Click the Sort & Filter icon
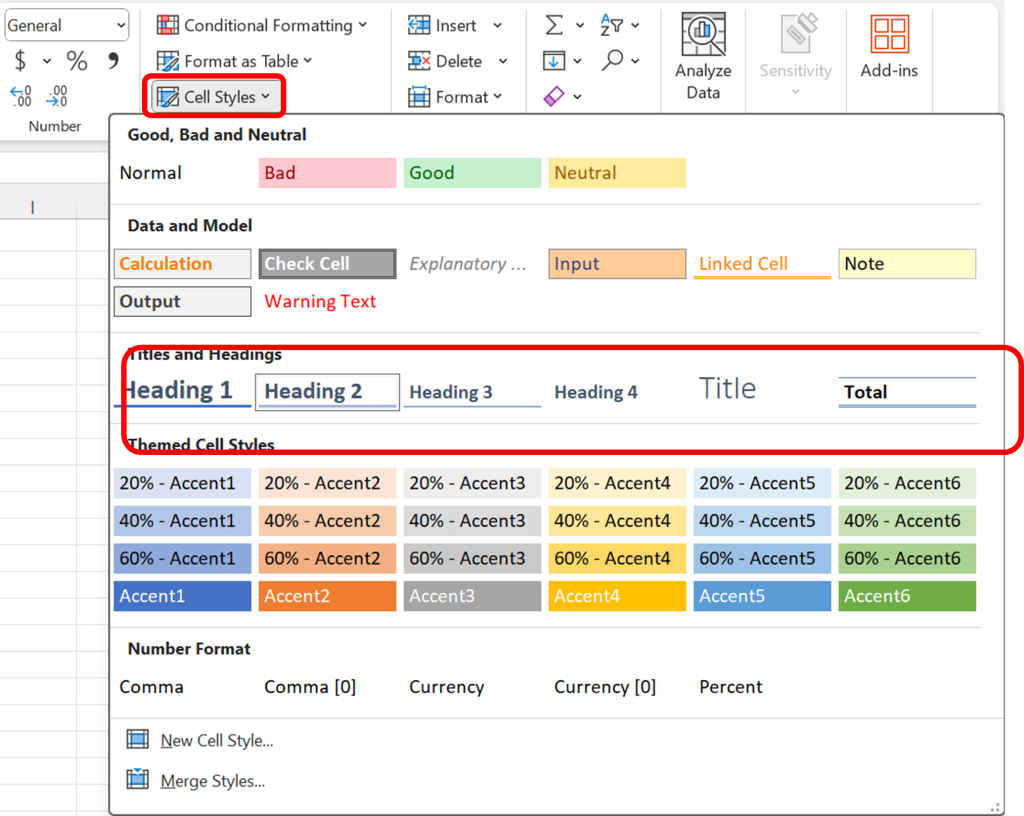 612,25
